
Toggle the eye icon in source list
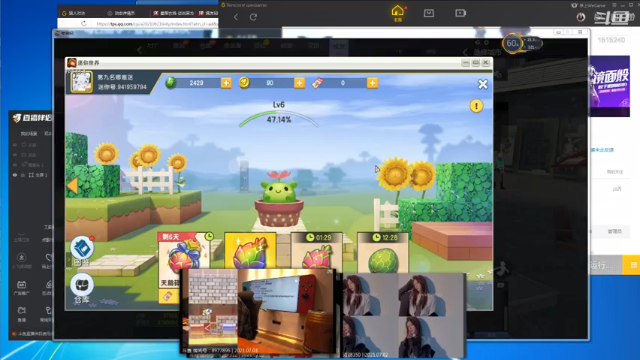[x=15, y=175]
